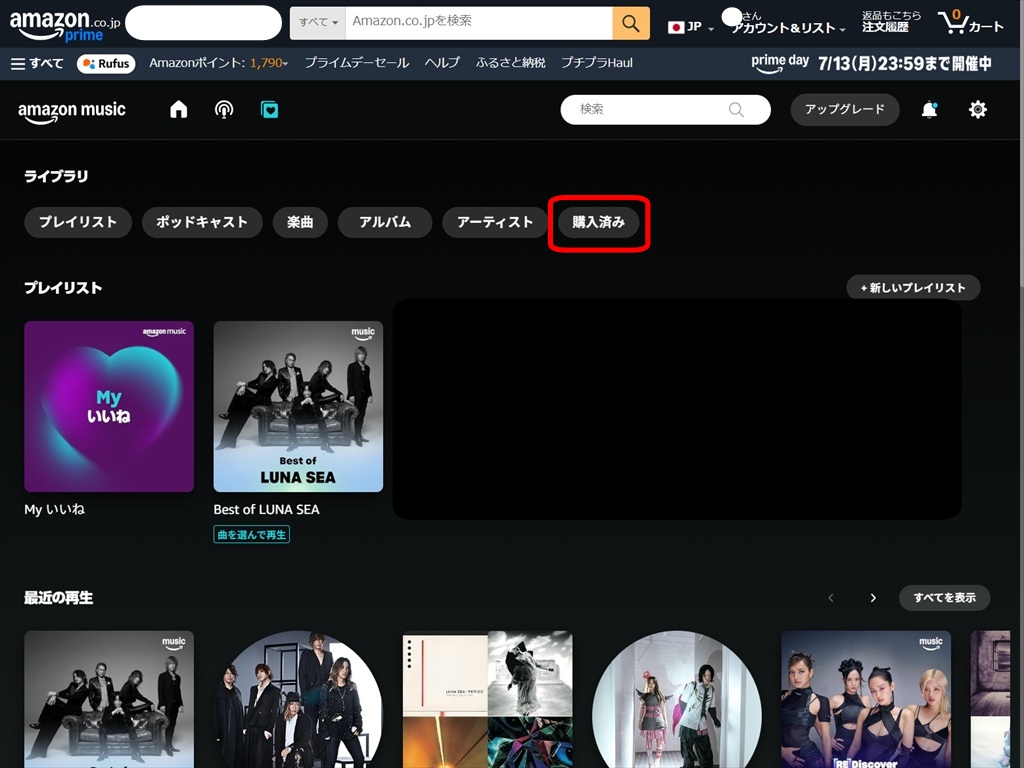Select the 楽曲 library filter
Viewport: 1024px width, 768px height.
[x=300, y=222]
